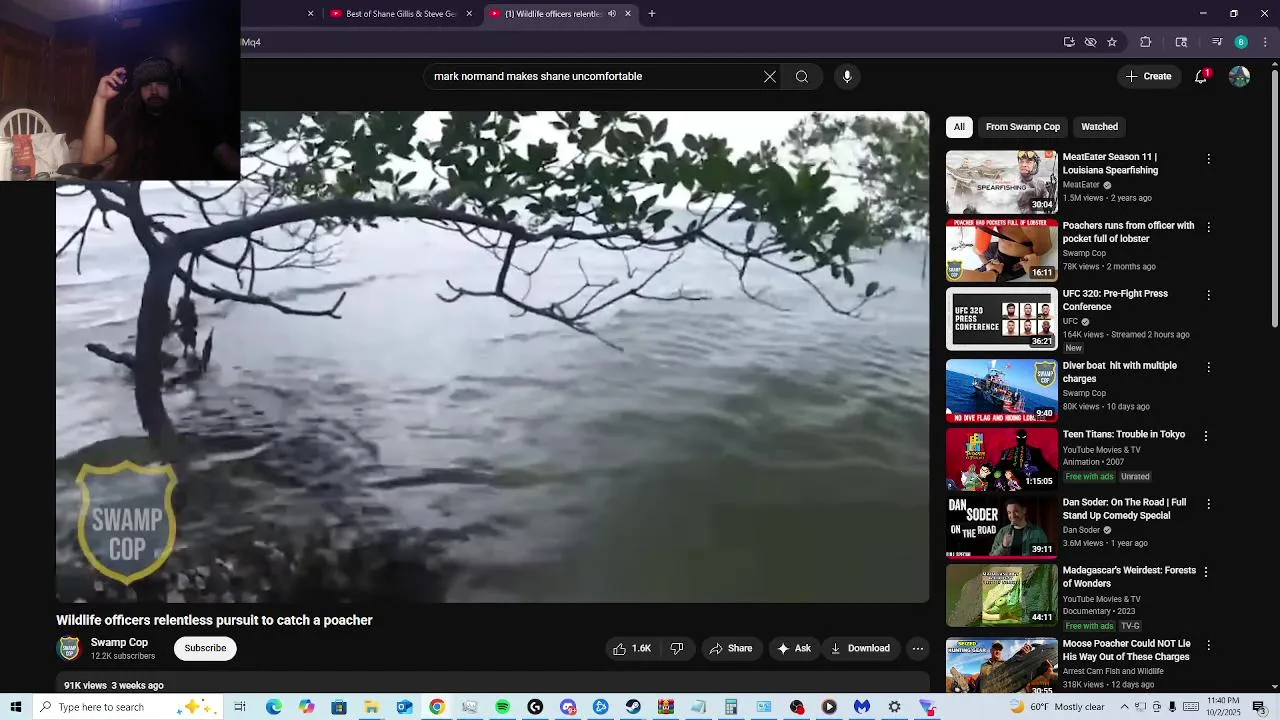Open the Chrome side panel search icon
This screenshot has height=720, width=1280.
[x=1181, y=42]
